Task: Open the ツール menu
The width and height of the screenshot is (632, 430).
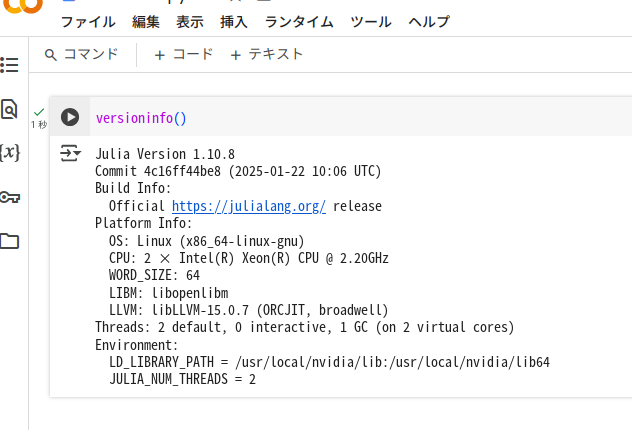Action: [371, 22]
